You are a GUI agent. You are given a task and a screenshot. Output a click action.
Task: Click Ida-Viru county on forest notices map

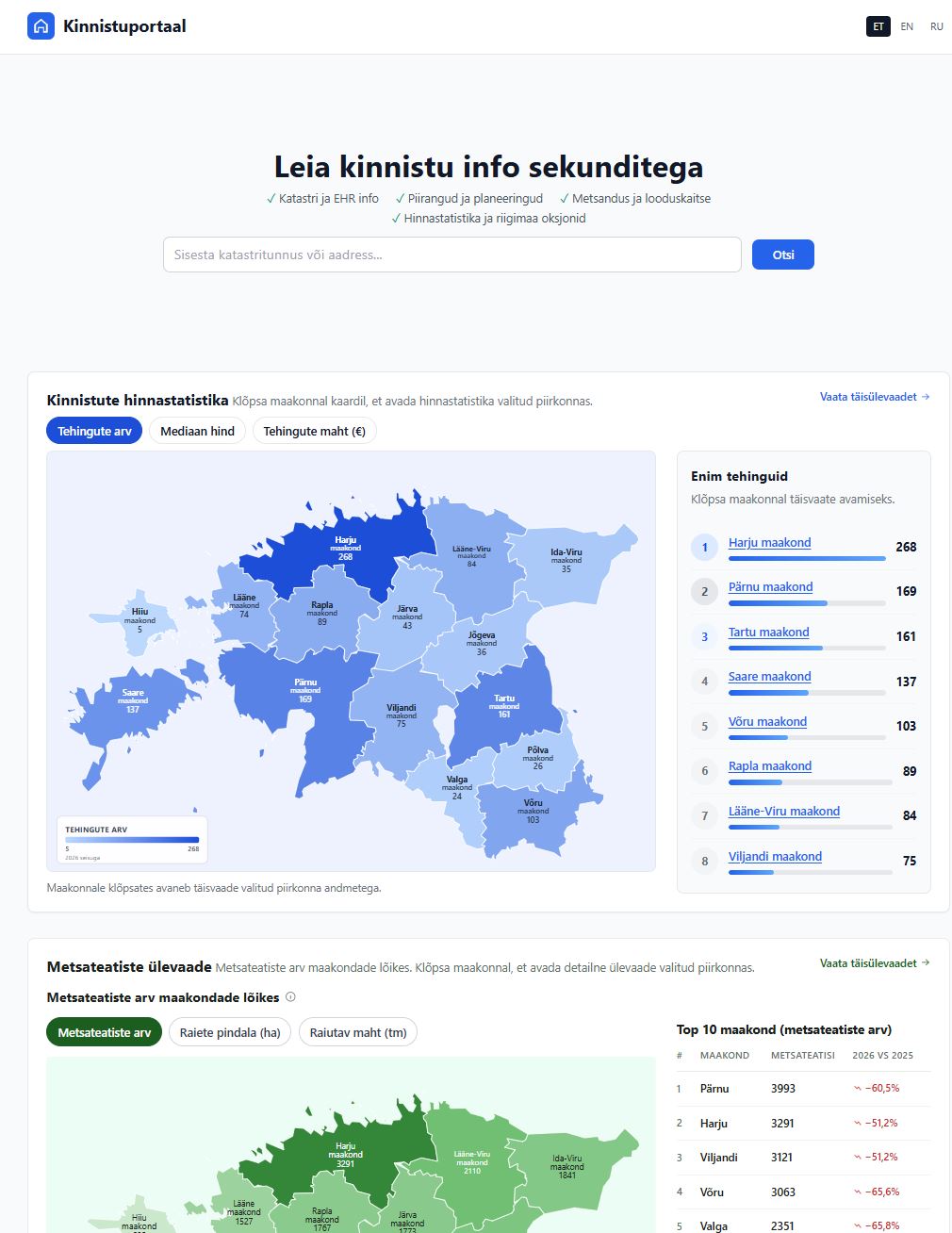tap(566, 1167)
